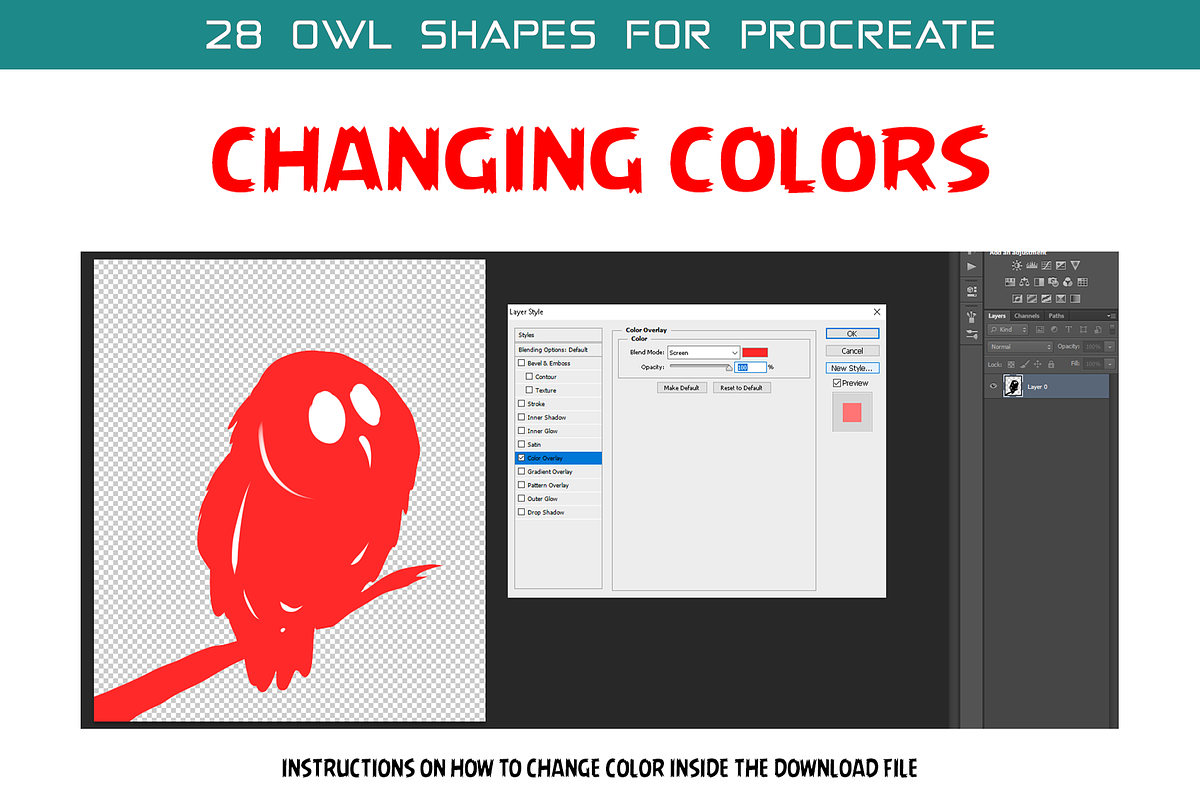Viewport: 1200px width, 800px height.
Task: Add a Curves adjustment layer
Action: point(1046,265)
